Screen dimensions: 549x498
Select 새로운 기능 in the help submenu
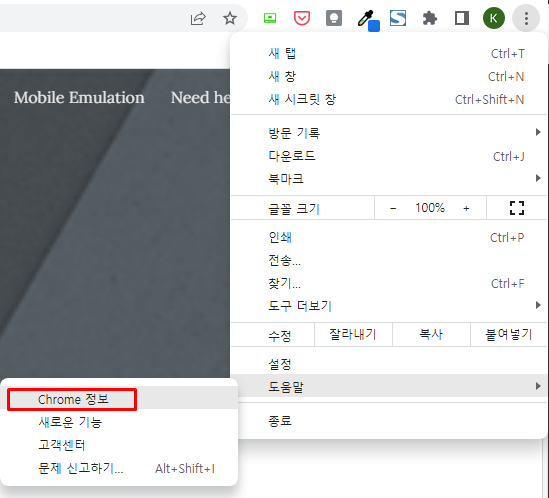pyautogui.click(x=119, y=422)
